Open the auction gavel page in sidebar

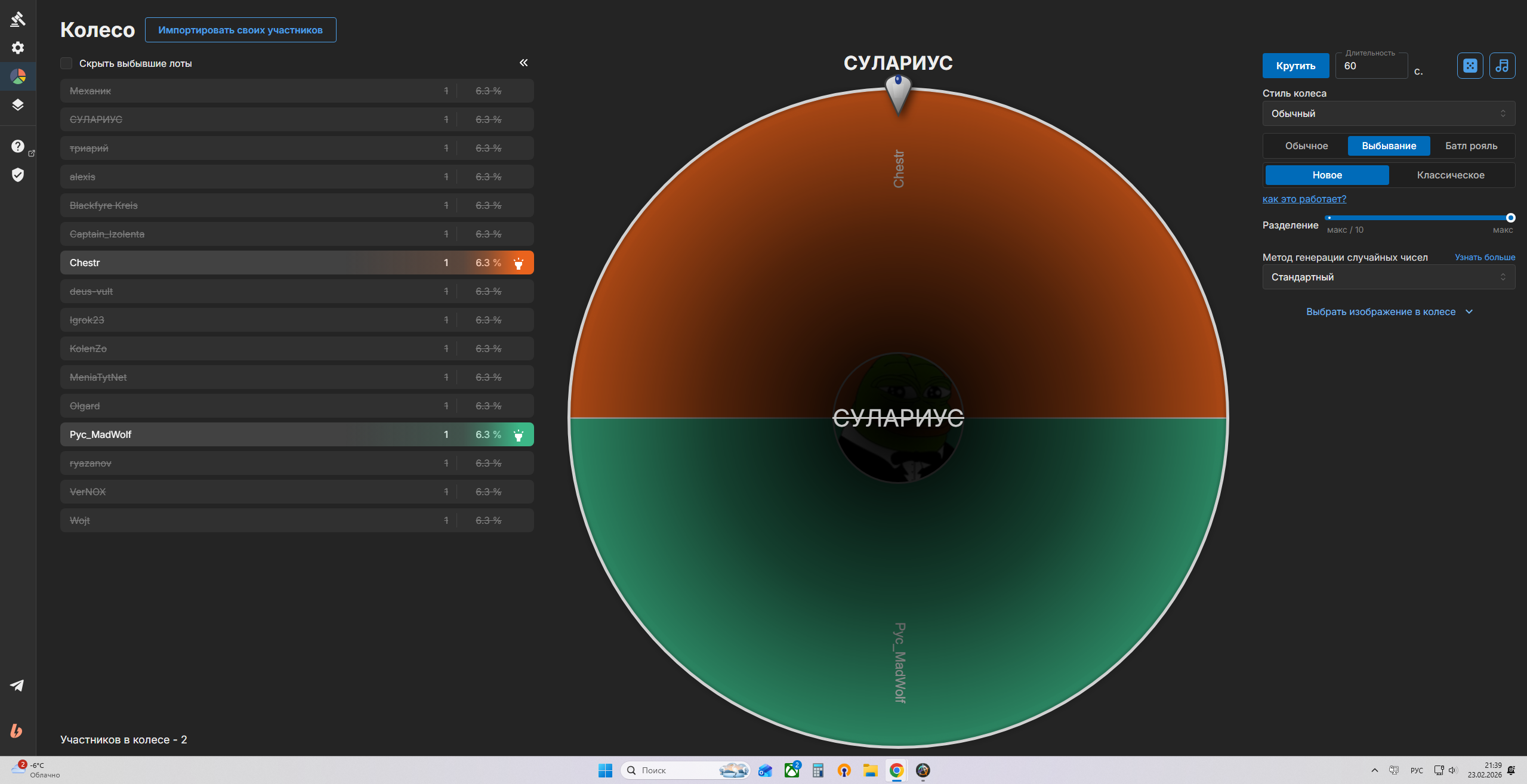pos(18,19)
